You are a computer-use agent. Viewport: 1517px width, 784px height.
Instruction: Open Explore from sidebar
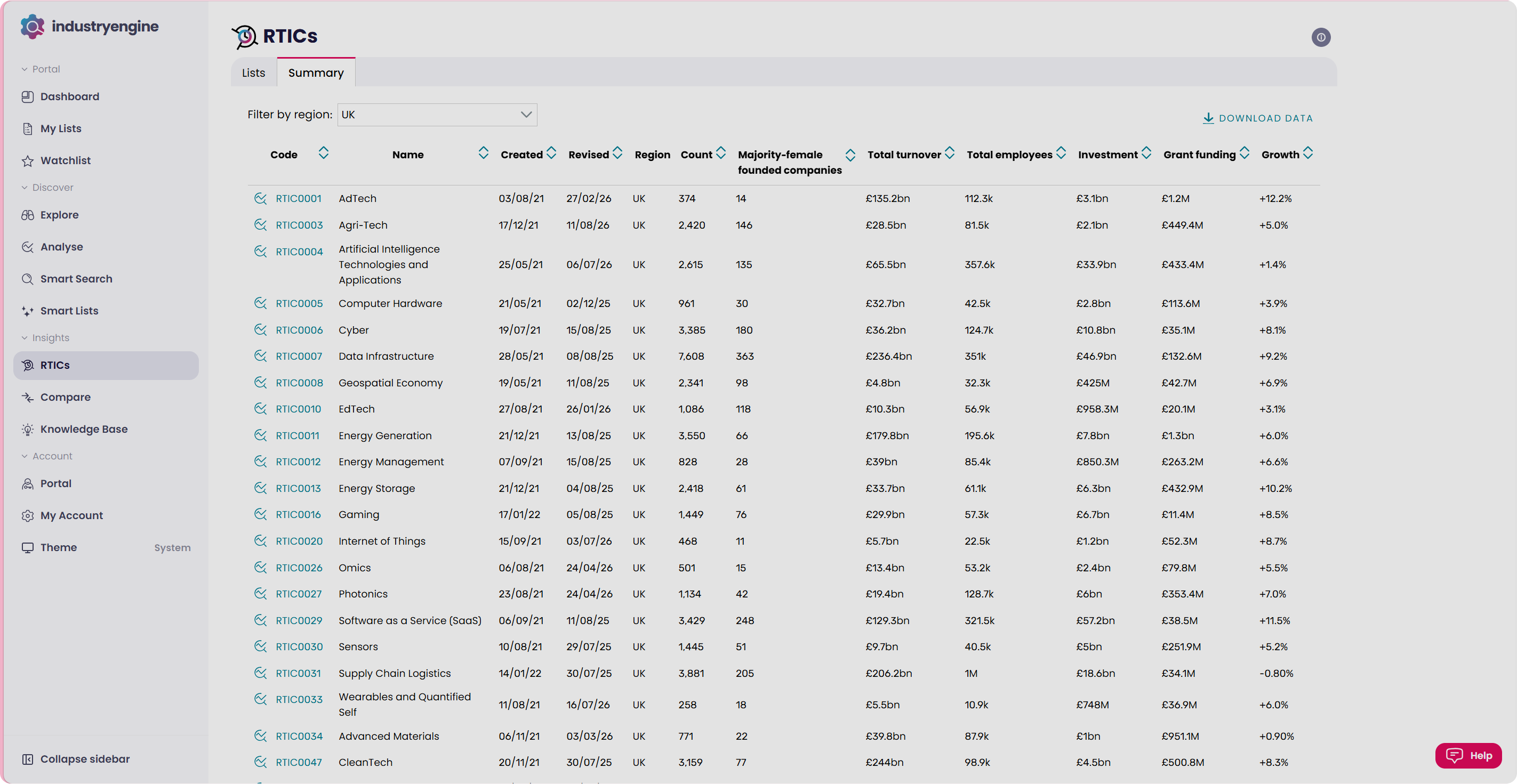point(106,215)
